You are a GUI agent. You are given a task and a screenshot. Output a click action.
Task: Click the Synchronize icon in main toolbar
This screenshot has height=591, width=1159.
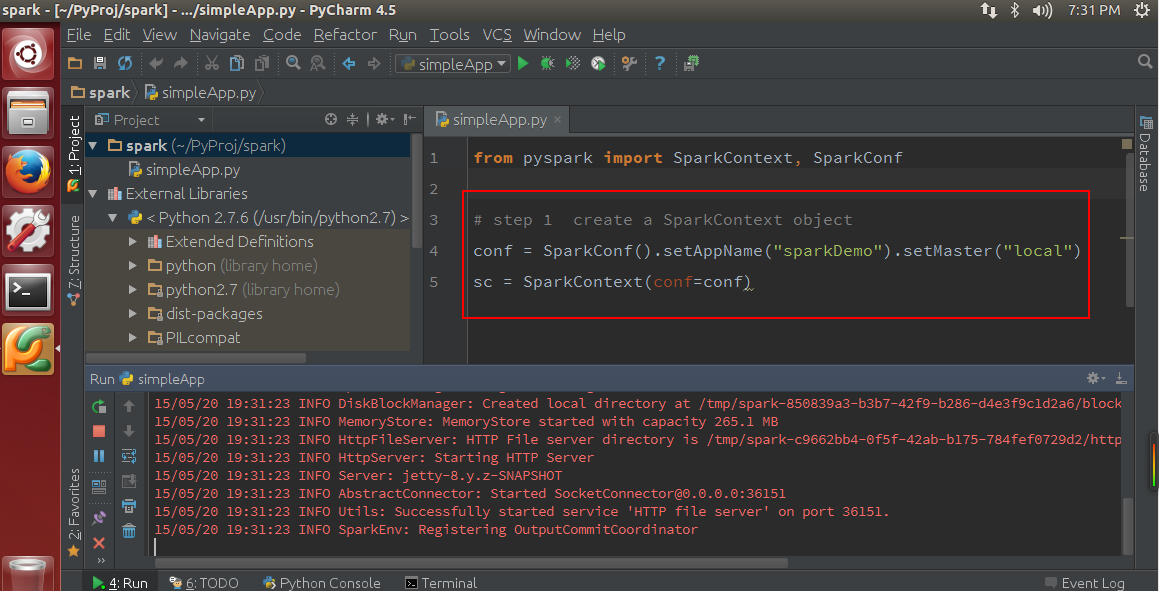point(125,63)
